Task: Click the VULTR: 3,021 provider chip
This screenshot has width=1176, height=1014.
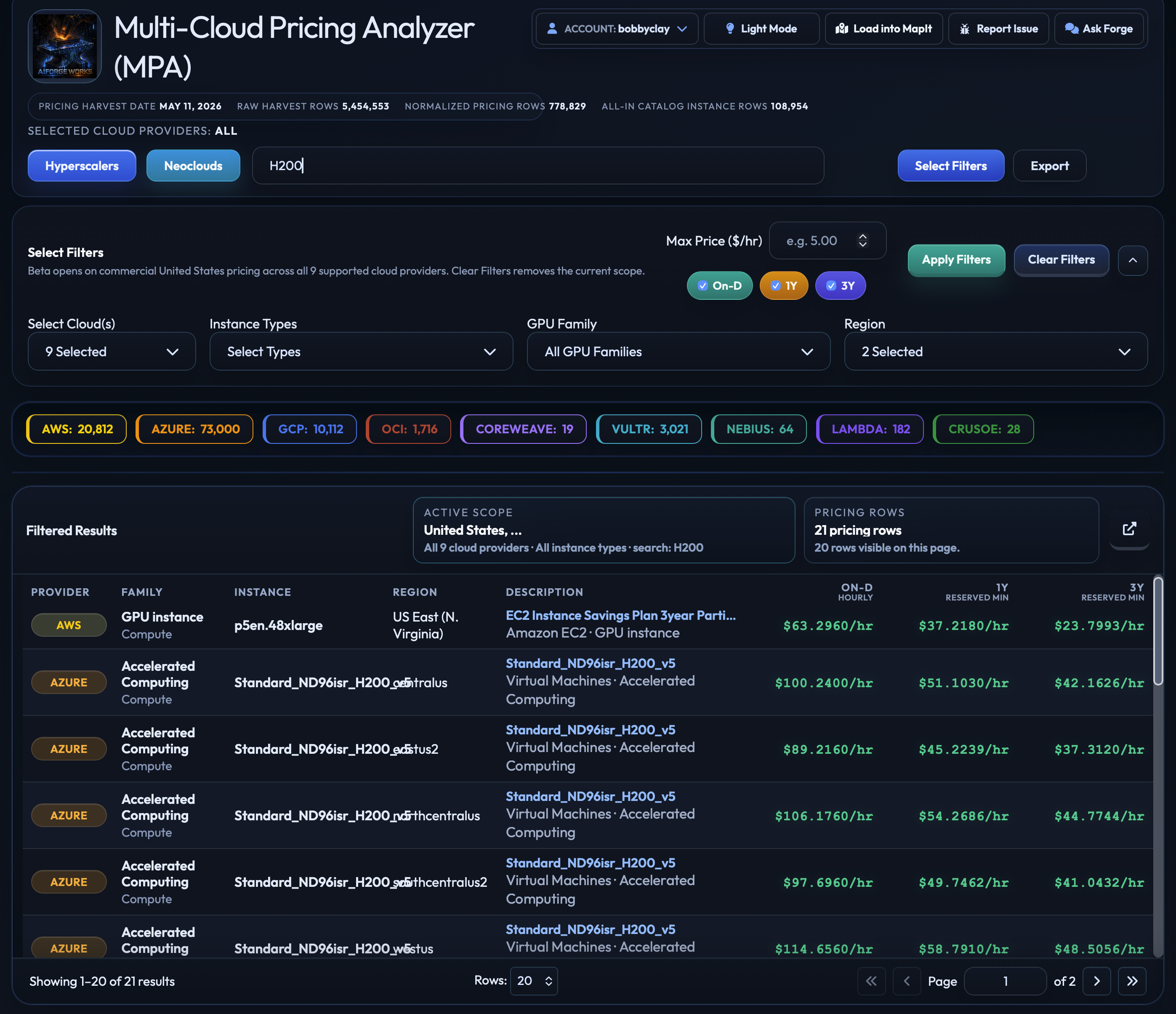Action: click(x=649, y=429)
